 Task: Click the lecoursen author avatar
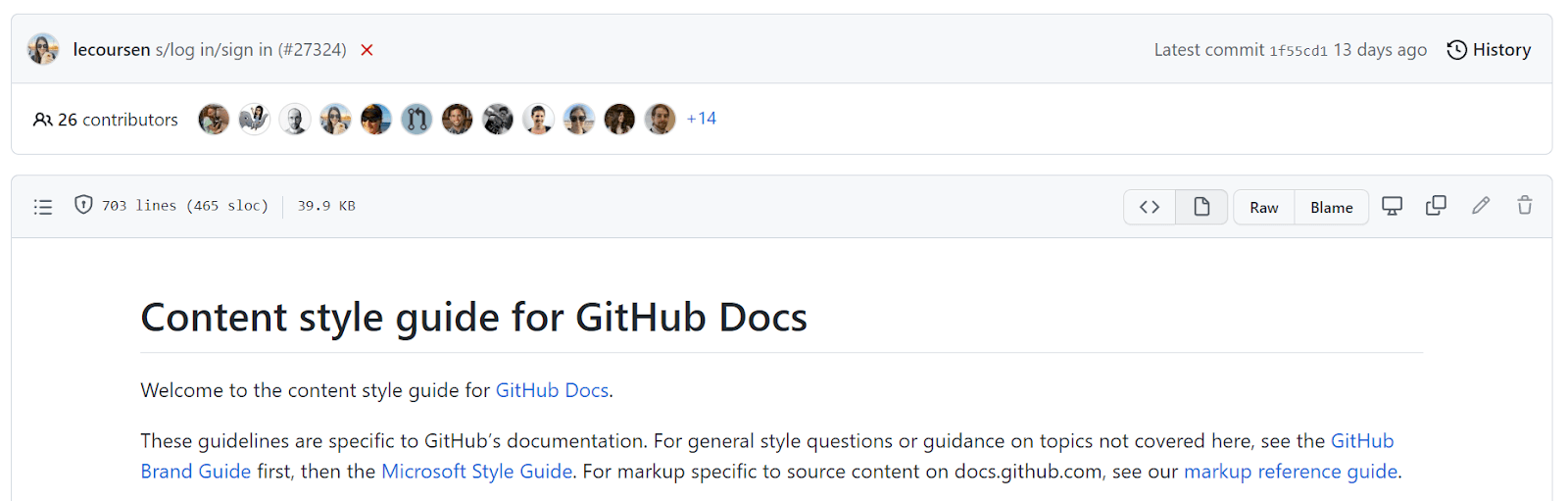[x=43, y=49]
